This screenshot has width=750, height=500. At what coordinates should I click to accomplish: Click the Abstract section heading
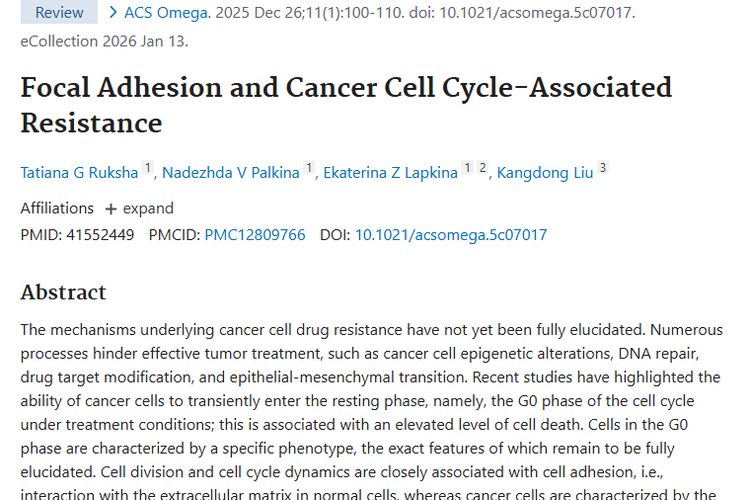(63, 292)
